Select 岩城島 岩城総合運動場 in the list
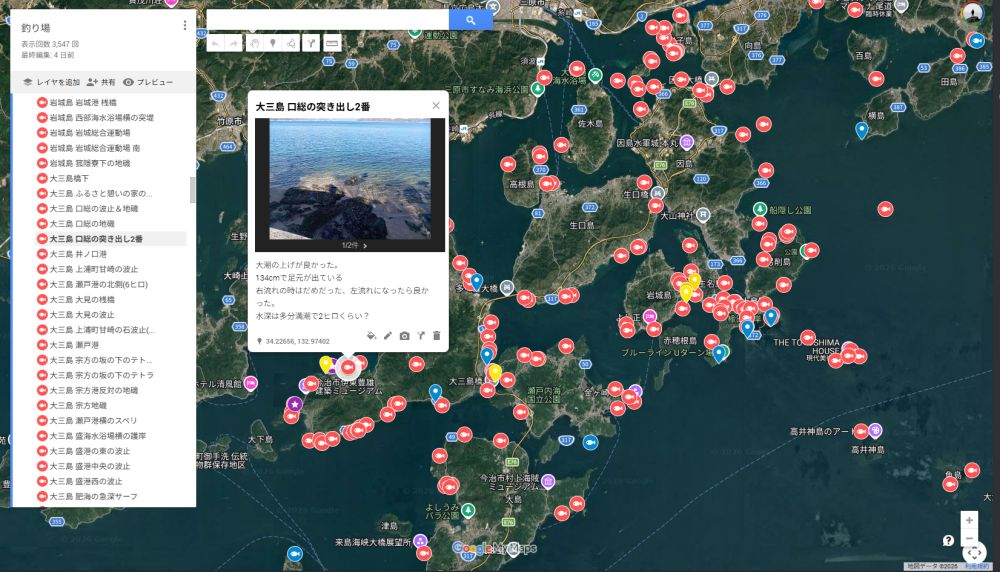The height and width of the screenshot is (572, 1000). pyautogui.click(x=89, y=132)
